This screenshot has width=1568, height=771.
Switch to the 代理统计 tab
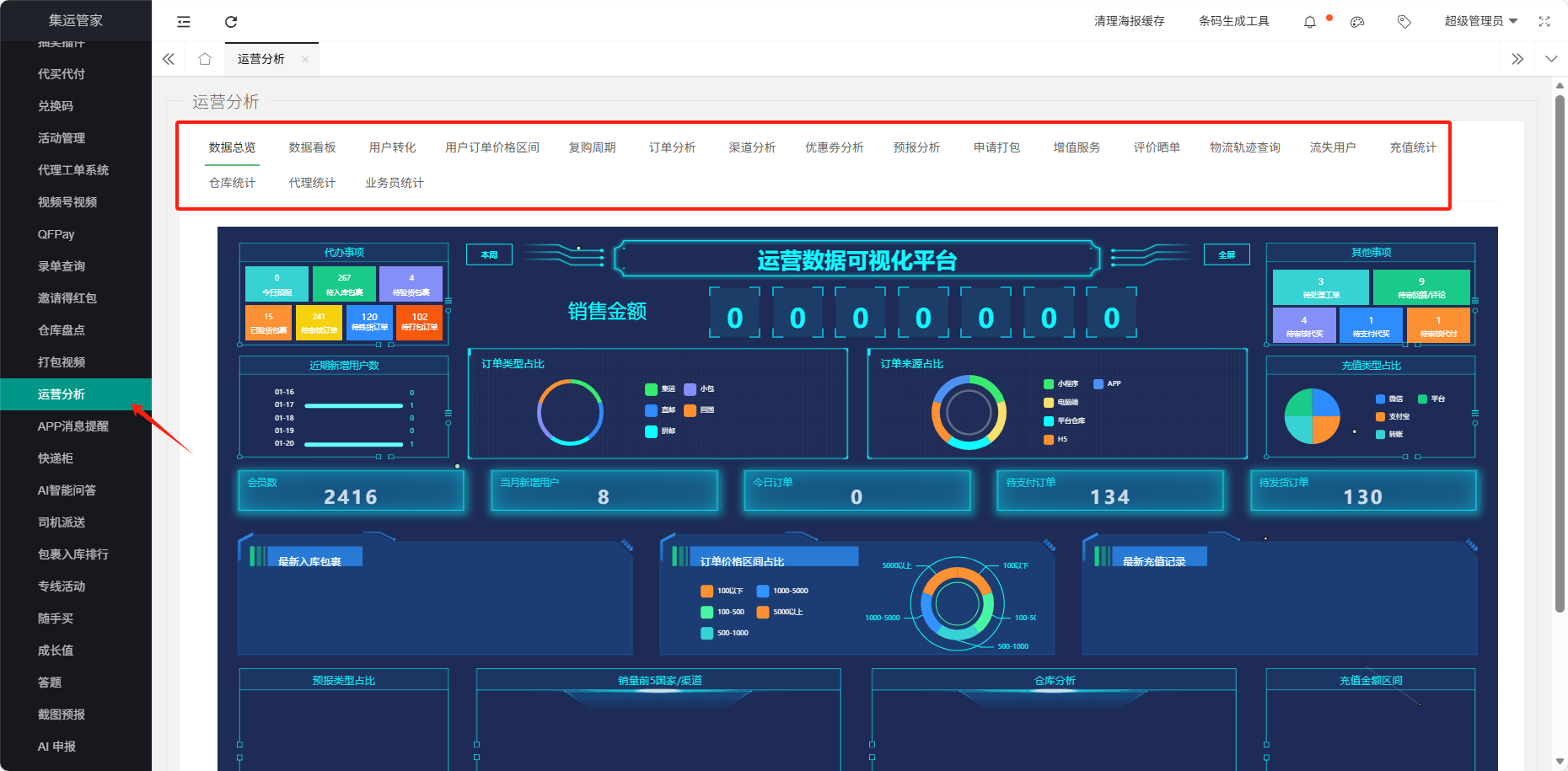(312, 183)
